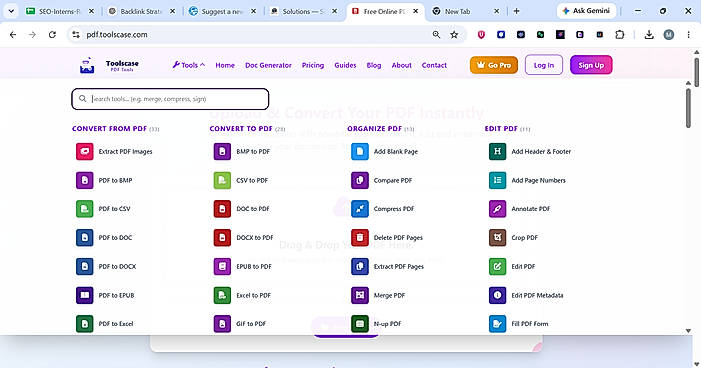Click the Add Header & Footer icon
Image resolution: width=701 pixels, height=368 pixels.
coord(498,152)
